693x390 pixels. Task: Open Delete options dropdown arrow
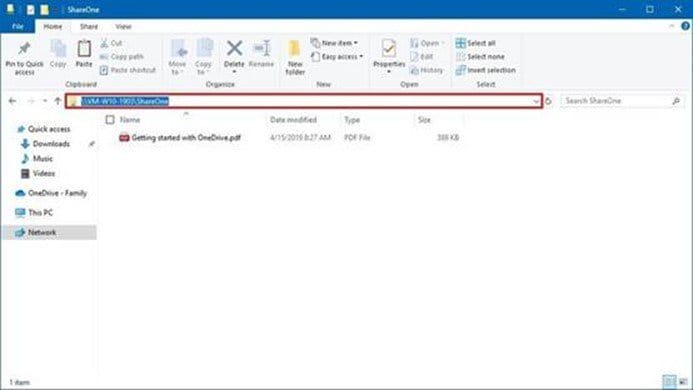click(234, 72)
